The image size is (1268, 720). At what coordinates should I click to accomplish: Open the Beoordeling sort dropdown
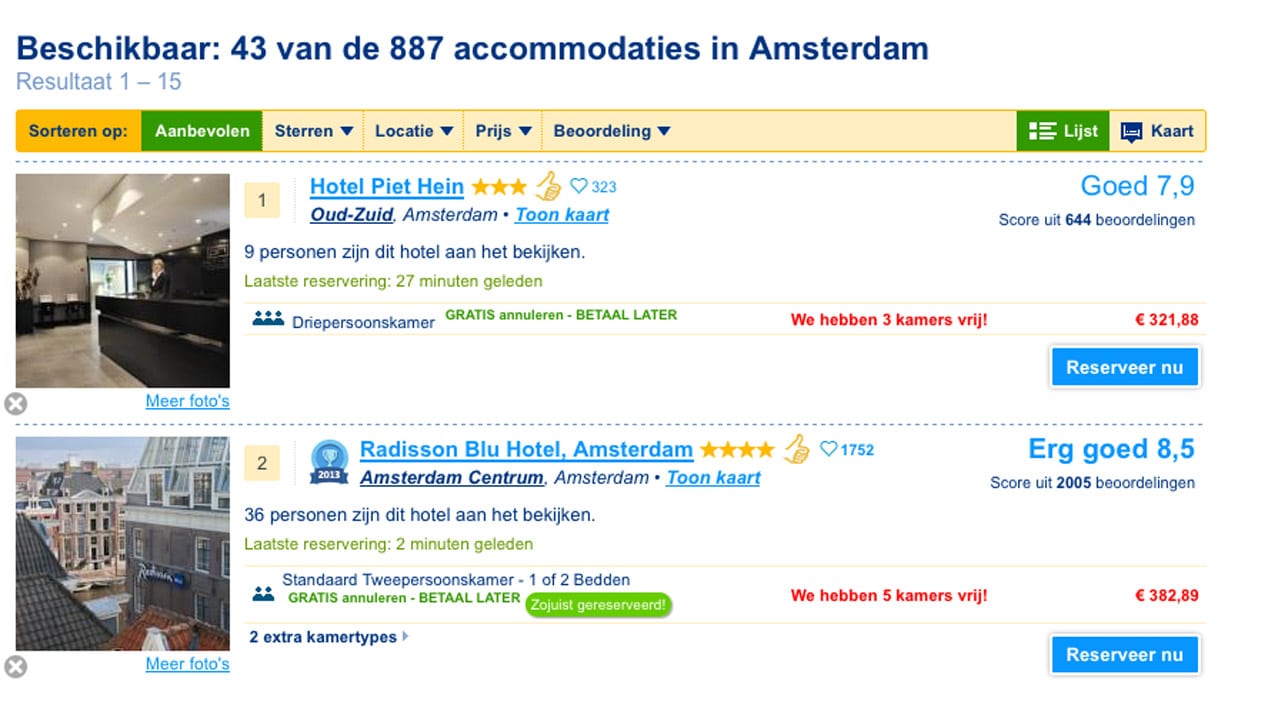[x=612, y=131]
